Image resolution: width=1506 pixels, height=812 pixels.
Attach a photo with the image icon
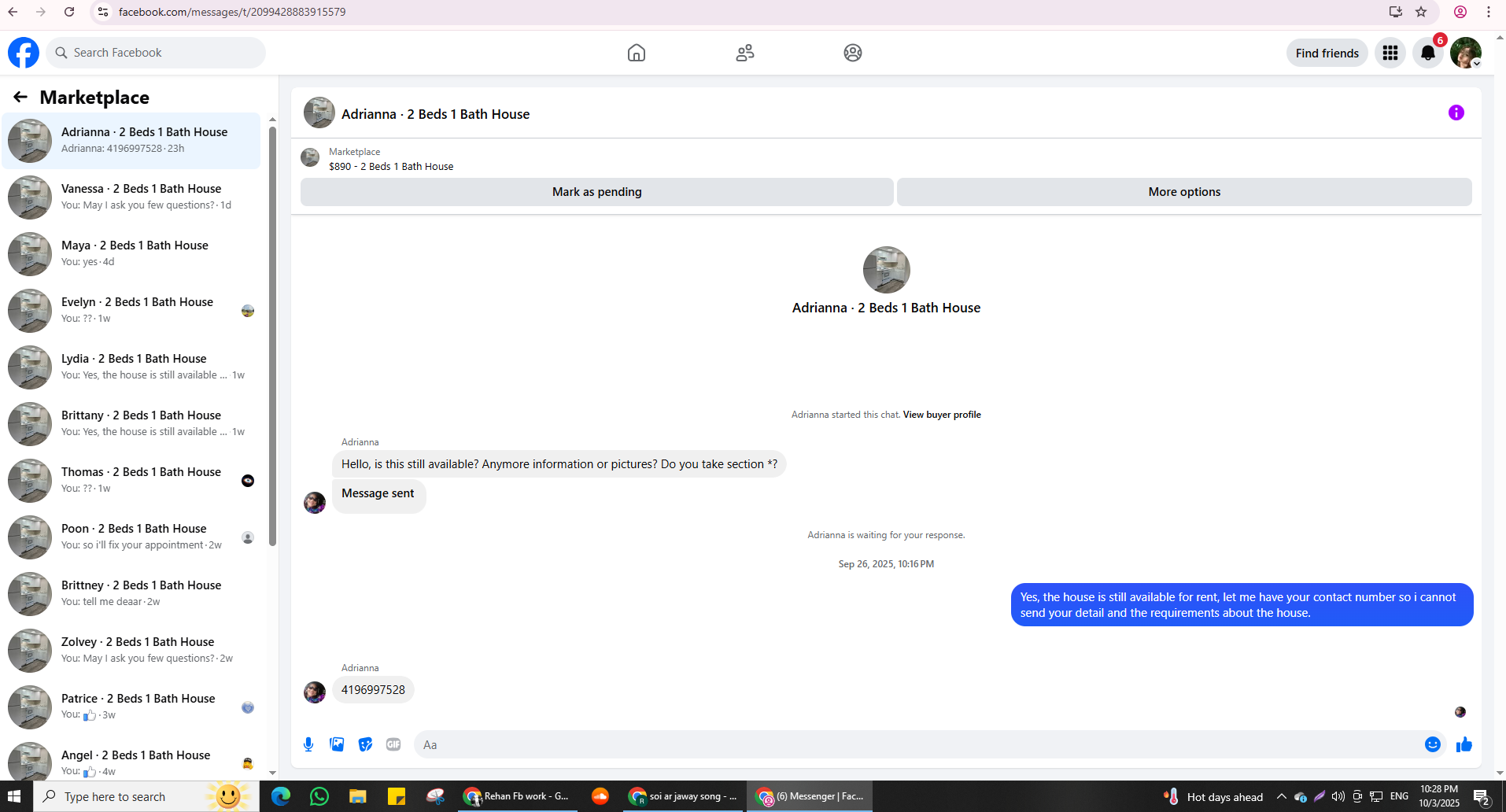[x=337, y=744]
